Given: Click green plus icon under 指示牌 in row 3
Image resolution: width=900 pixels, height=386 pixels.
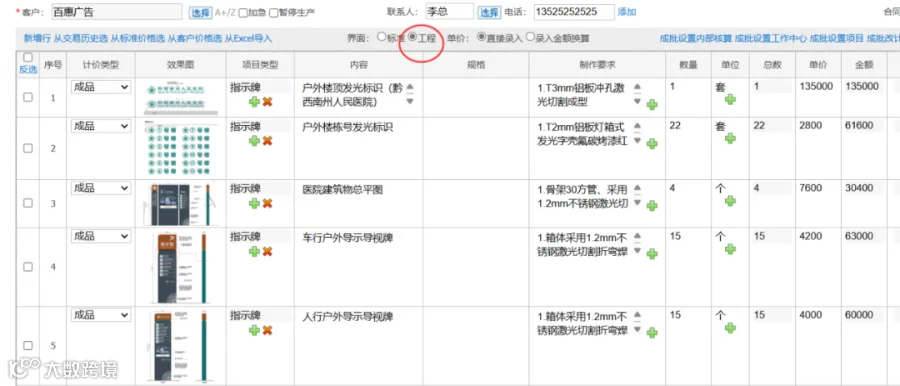Looking at the screenshot, I should pyautogui.click(x=254, y=203).
